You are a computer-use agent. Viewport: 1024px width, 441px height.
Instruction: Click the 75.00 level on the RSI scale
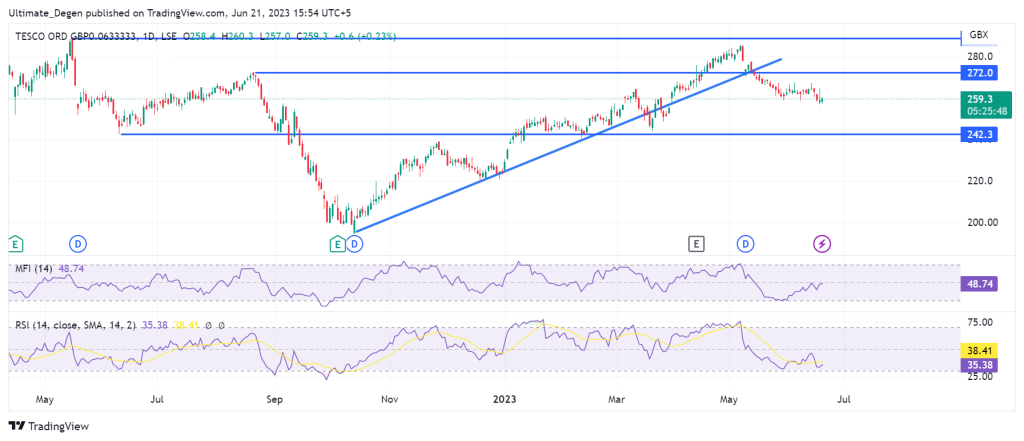[980, 322]
